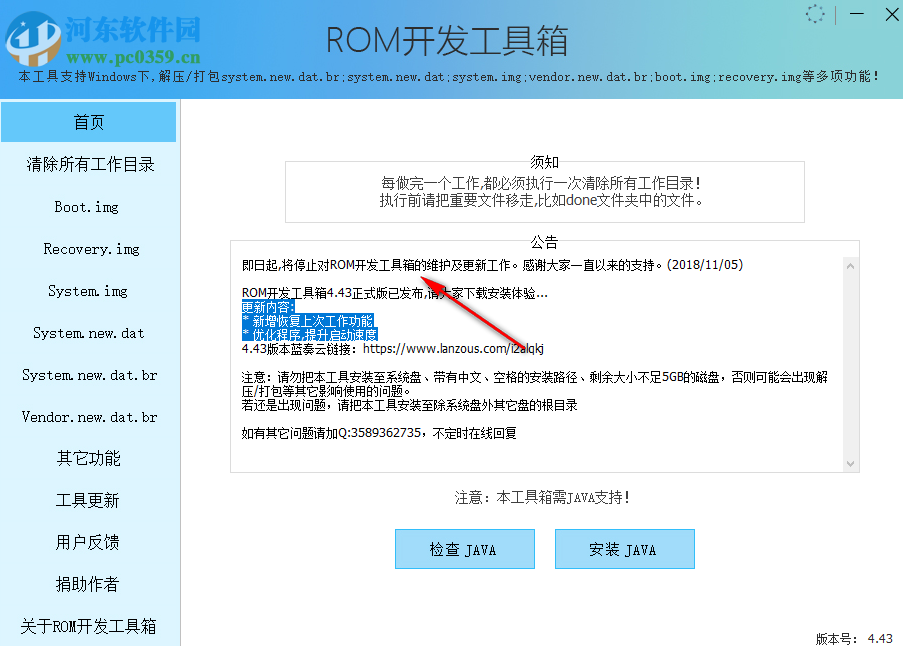Image resolution: width=903 pixels, height=646 pixels.
Task: Select System.new.dat in the sidebar
Action: tap(88, 332)
